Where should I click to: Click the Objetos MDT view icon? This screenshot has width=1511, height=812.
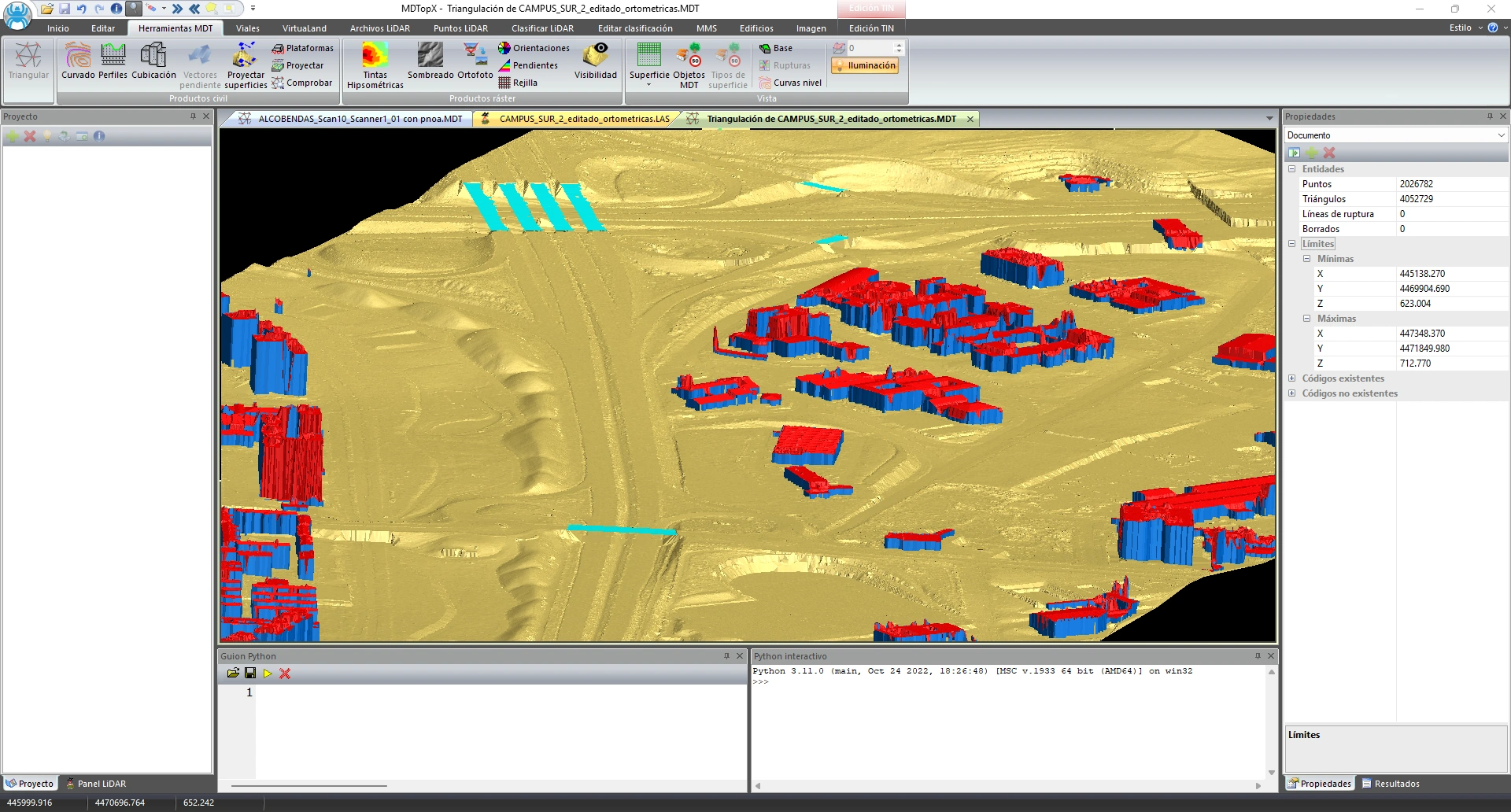pos(689,65)
